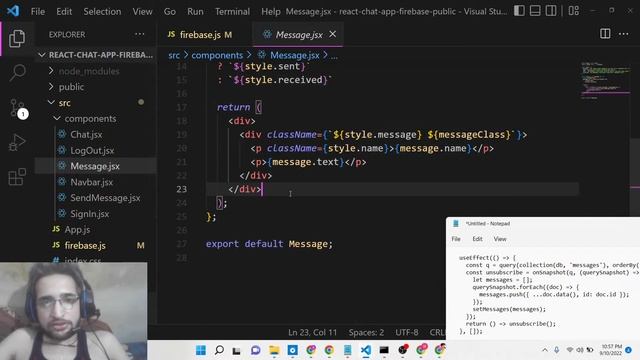Image resolution: width=640 pixels, height=360 pixels.
Task: Click the Message.jsx breadcrumb segment
Action: coord(289,55)
